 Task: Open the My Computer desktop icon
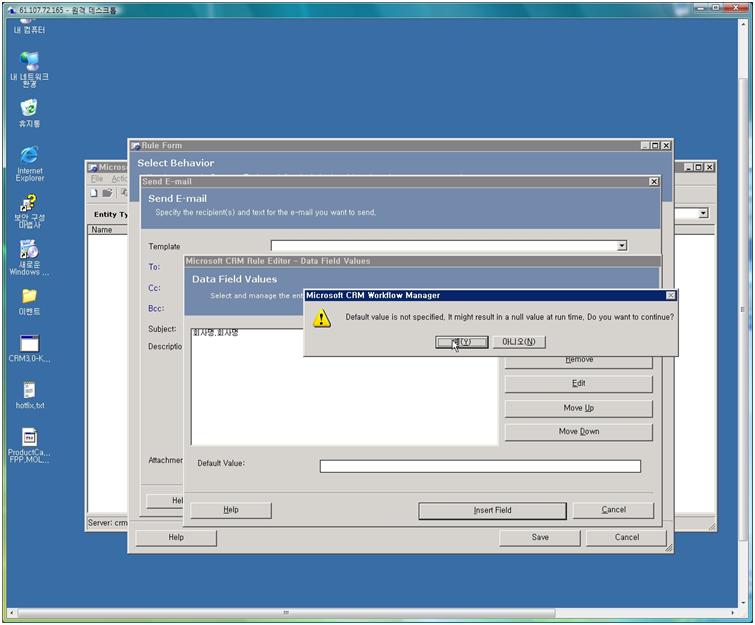29,26
